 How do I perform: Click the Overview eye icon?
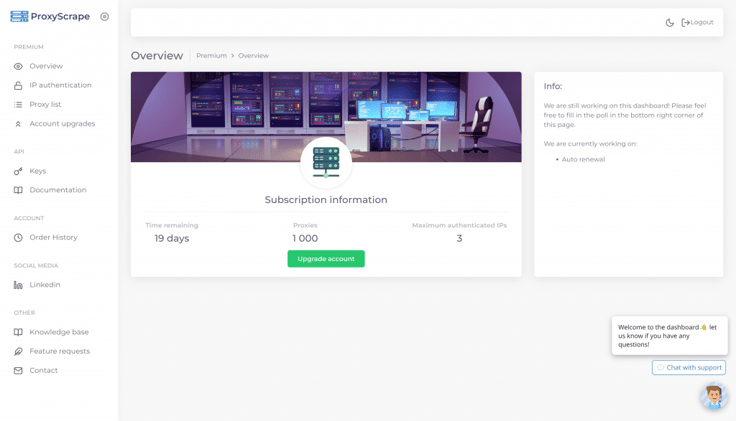pos(18,66)
